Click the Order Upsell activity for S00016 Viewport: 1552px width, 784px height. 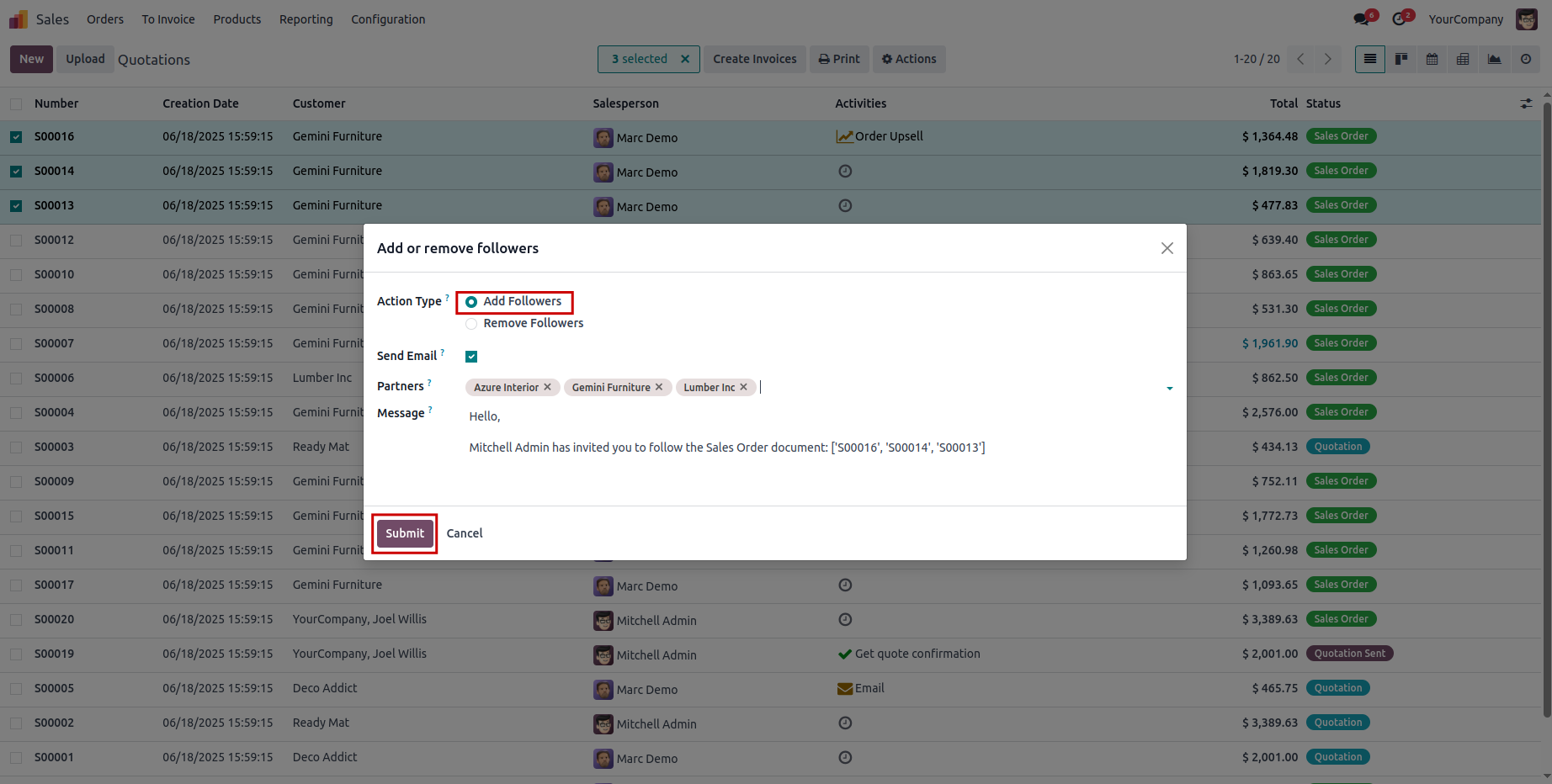coord(880,136)
